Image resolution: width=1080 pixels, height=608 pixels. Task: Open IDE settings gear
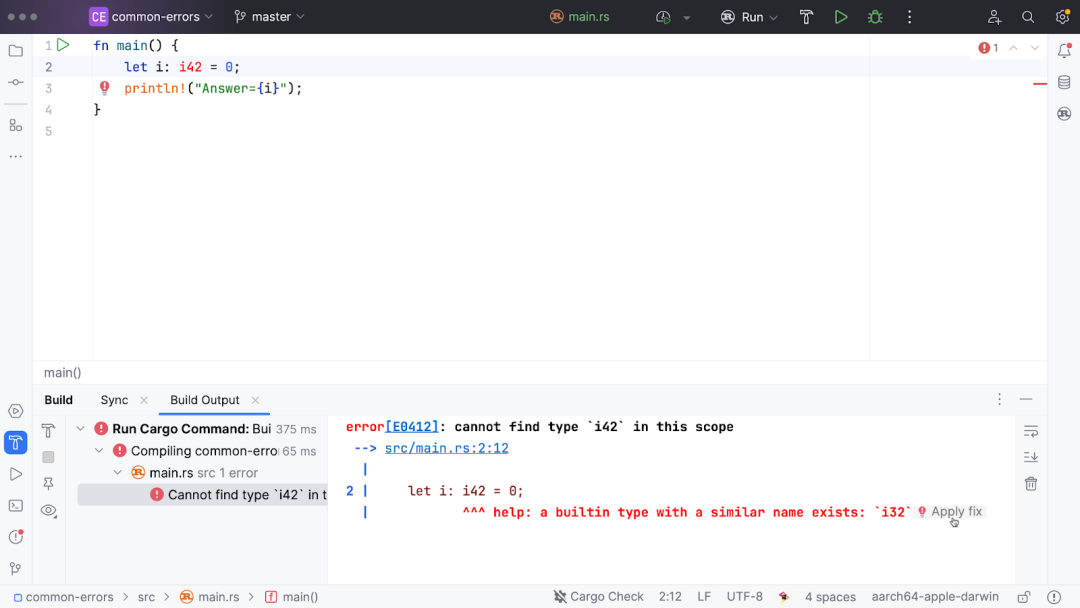point(1063,17)
